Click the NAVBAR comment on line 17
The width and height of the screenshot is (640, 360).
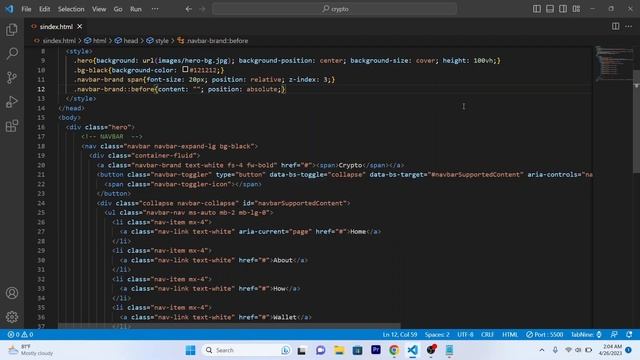pos(112,137)
